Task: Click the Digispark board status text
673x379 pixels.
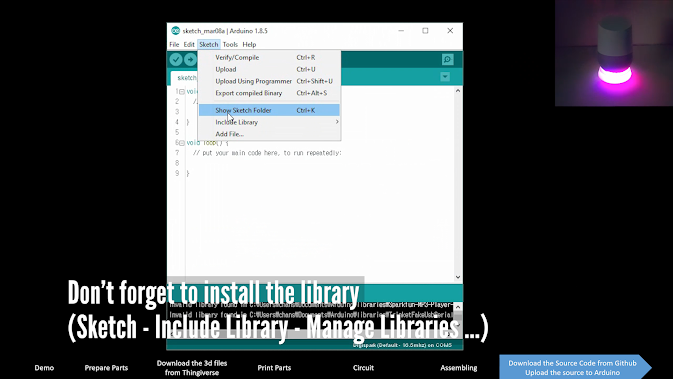Action: click(402, 345)
